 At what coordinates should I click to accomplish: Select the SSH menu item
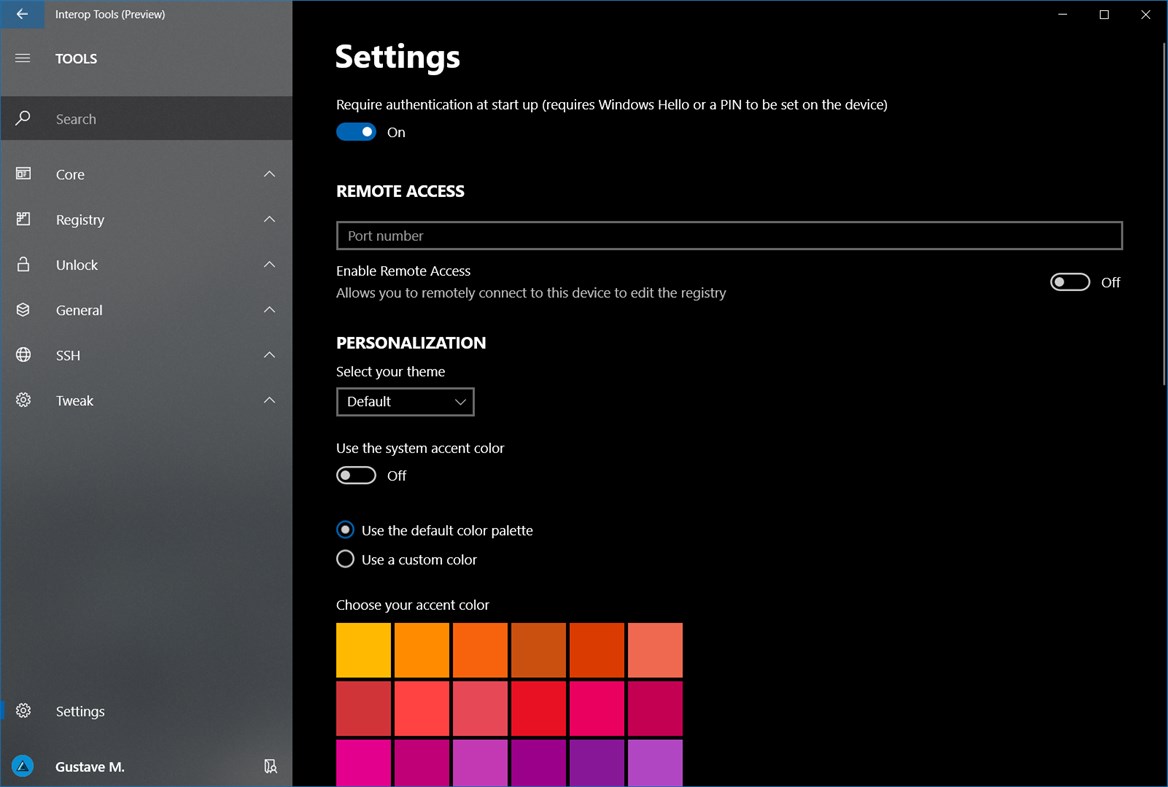click(x=68, y=355)
